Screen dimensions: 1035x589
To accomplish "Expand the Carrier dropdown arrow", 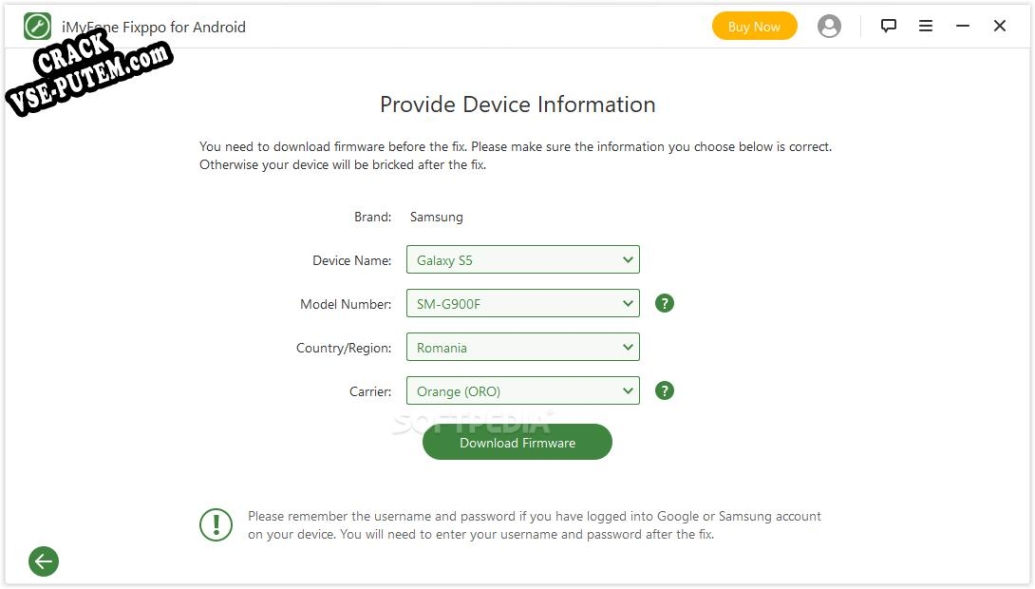I will coord(628,391).
